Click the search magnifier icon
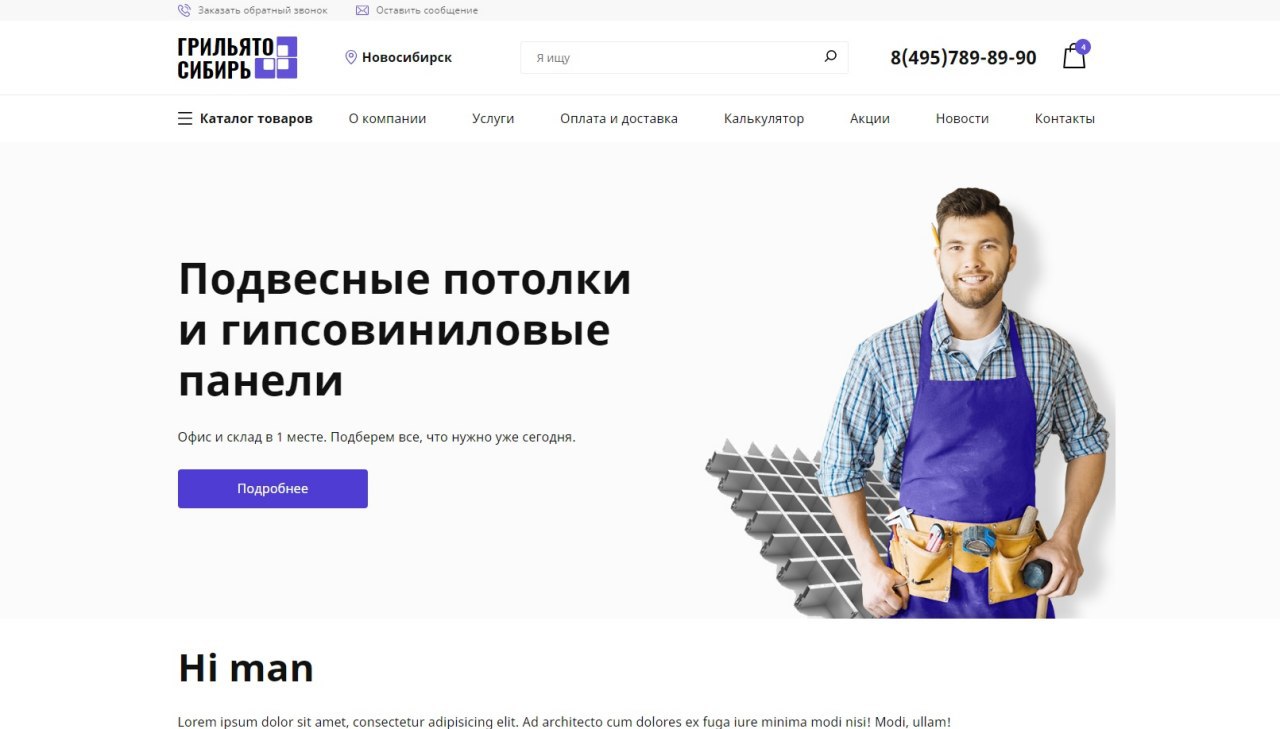The height and width of the screenshot is (729, 1280). (830, 57)
